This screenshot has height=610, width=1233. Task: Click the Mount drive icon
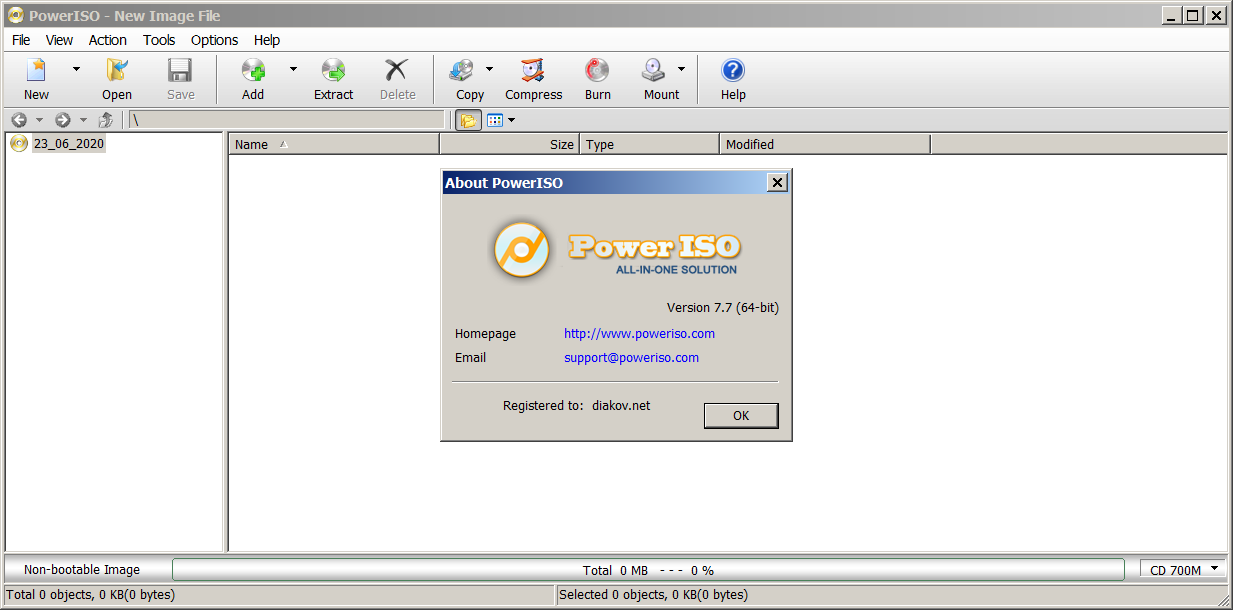click(x=654, y=70)
